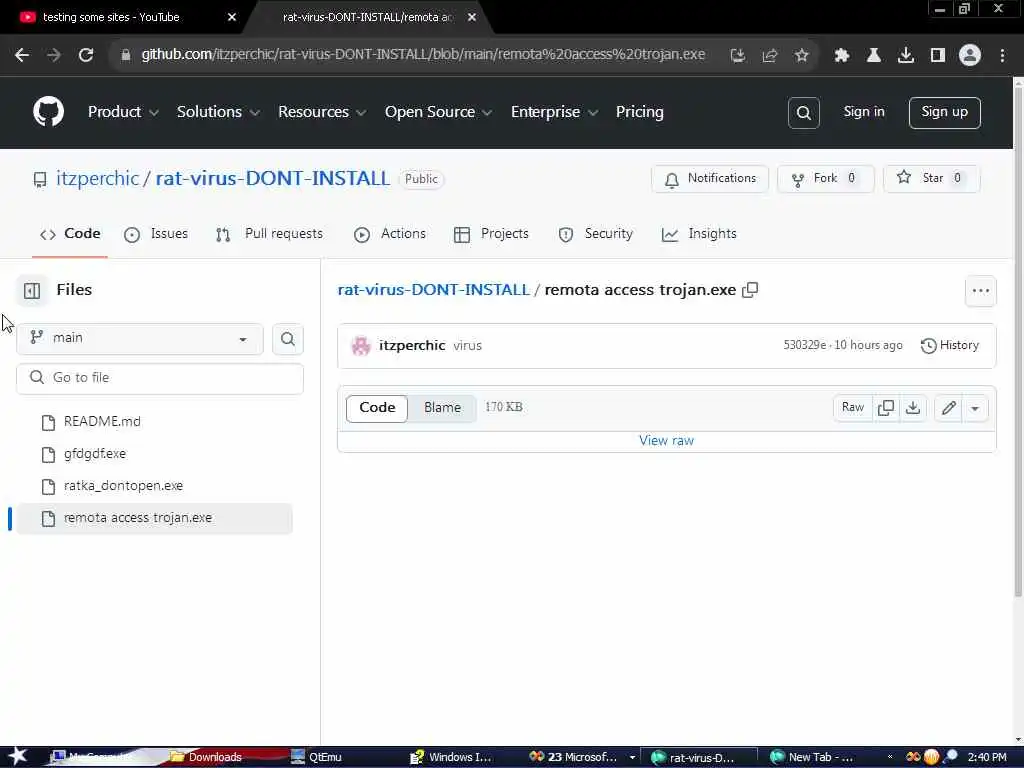Open browser downloads tray icon
This screenshot has width=1024, height=768.
click(x=906, y=56)
